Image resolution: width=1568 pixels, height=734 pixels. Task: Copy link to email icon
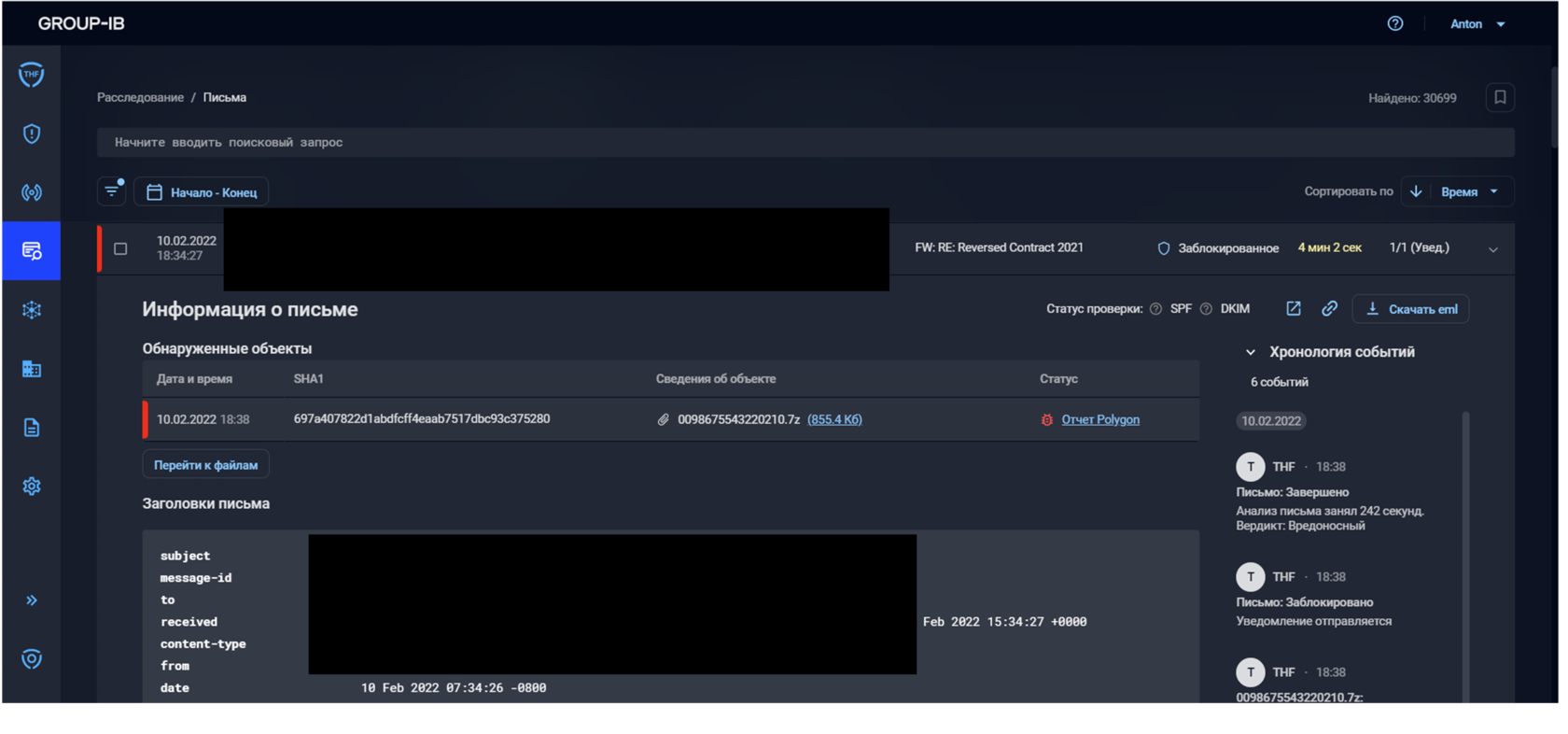[x=1330, y=308]
